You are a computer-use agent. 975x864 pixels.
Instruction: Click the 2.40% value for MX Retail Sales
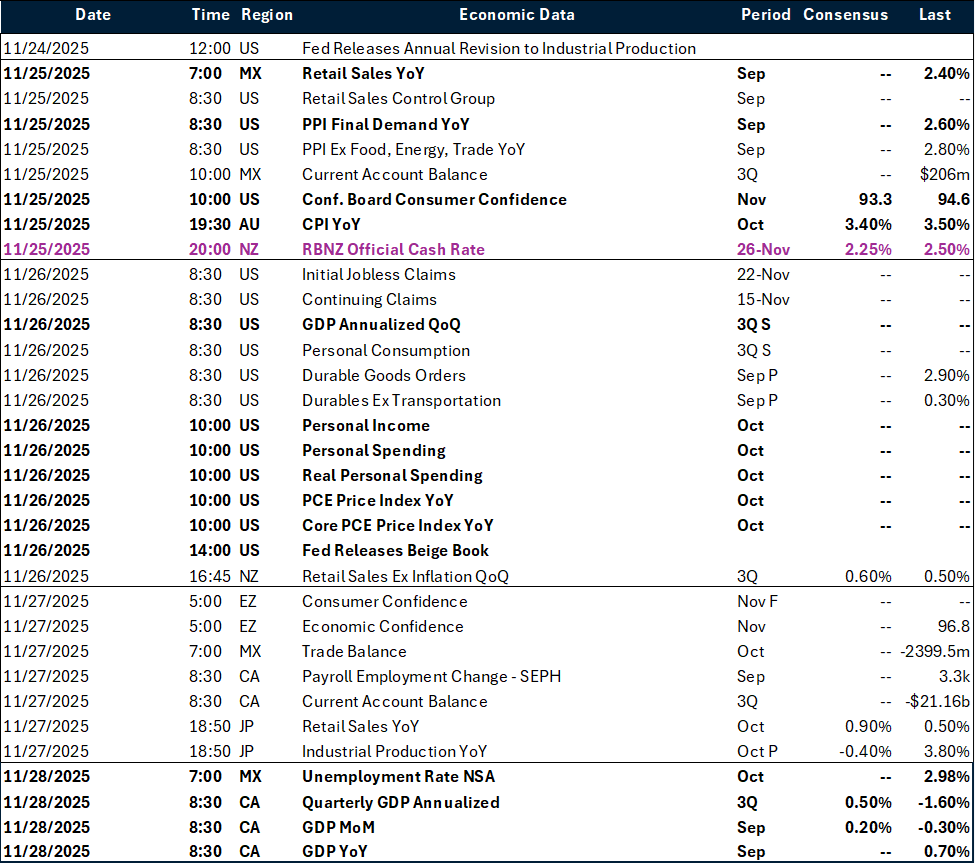pyautogui.click(x=946, y=73)
